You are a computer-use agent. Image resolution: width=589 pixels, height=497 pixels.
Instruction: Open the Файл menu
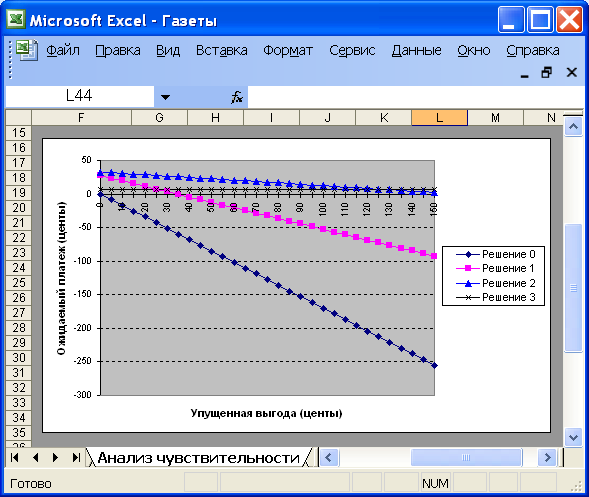tap(63, 50)
